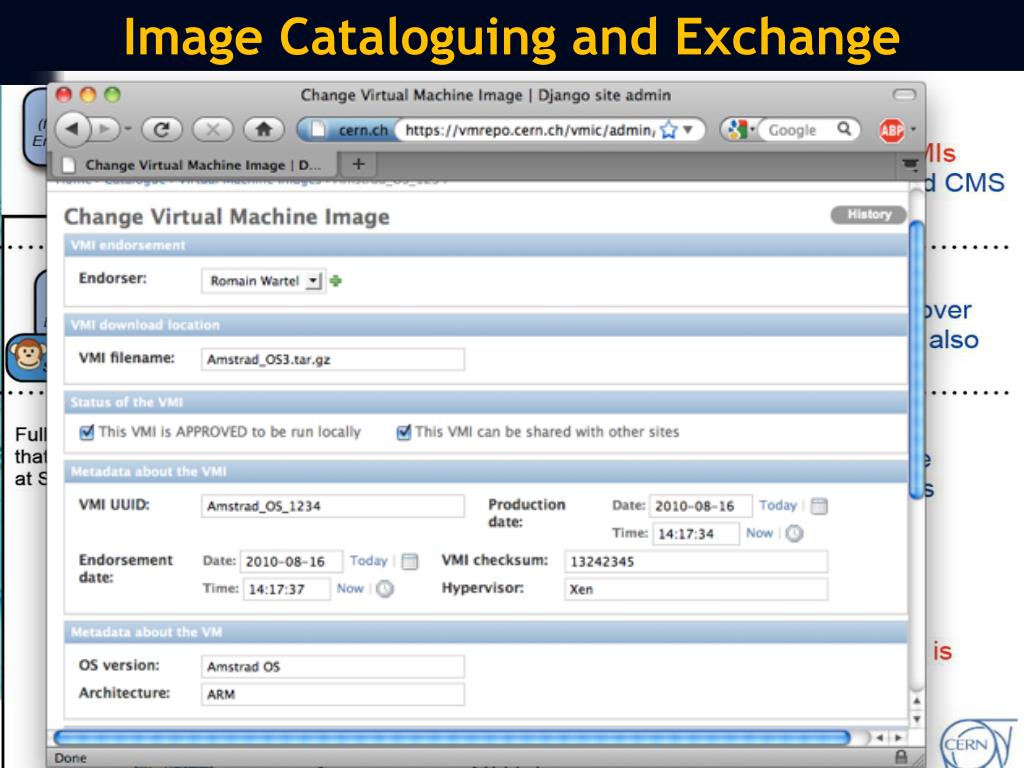Open a new tab with the plus button
Image resolution: width=1024 pixels, height=768 pixels.
click(x=358, y=164)
